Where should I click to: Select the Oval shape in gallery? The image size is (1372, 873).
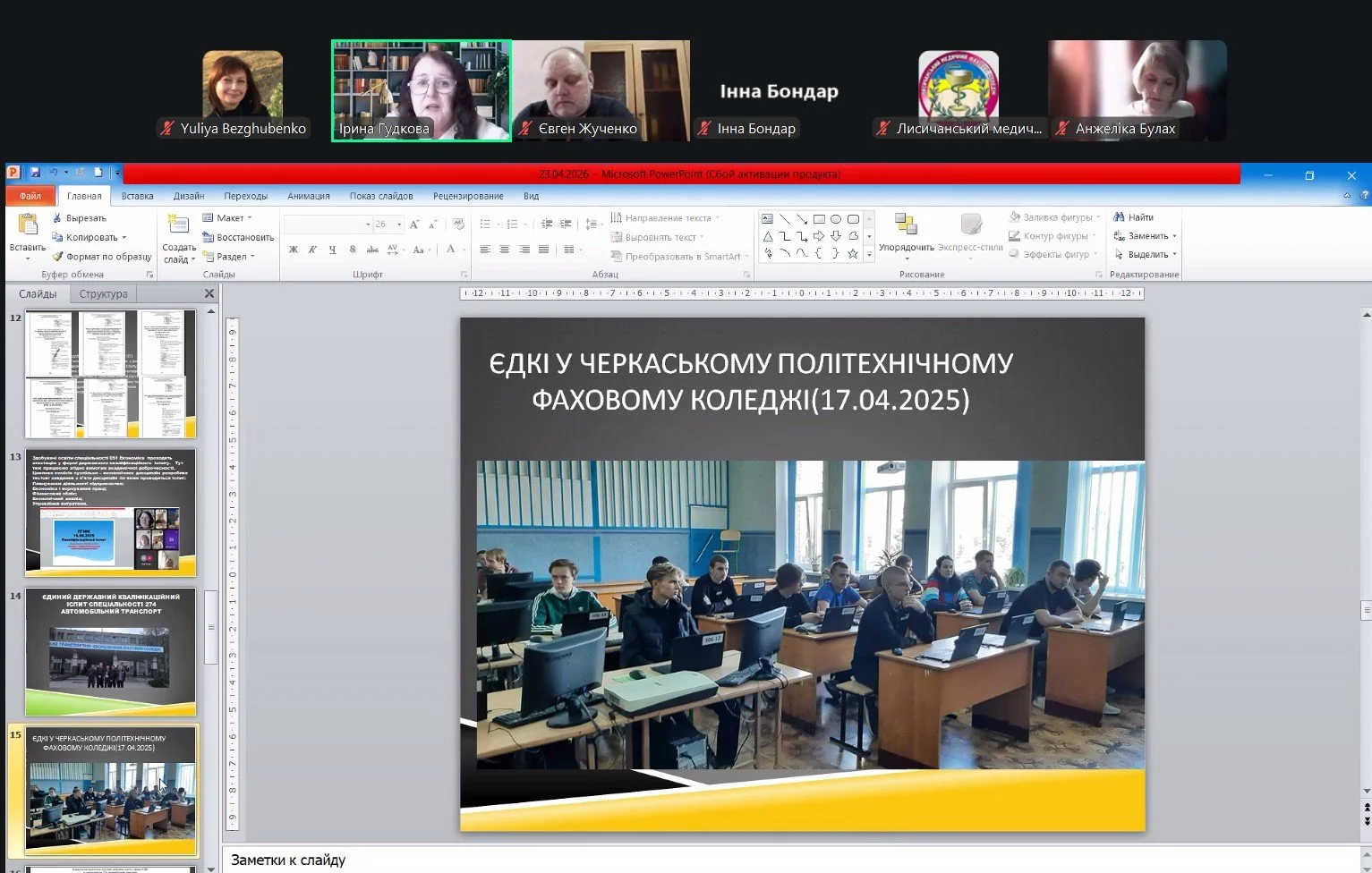(x=836, y=219)
